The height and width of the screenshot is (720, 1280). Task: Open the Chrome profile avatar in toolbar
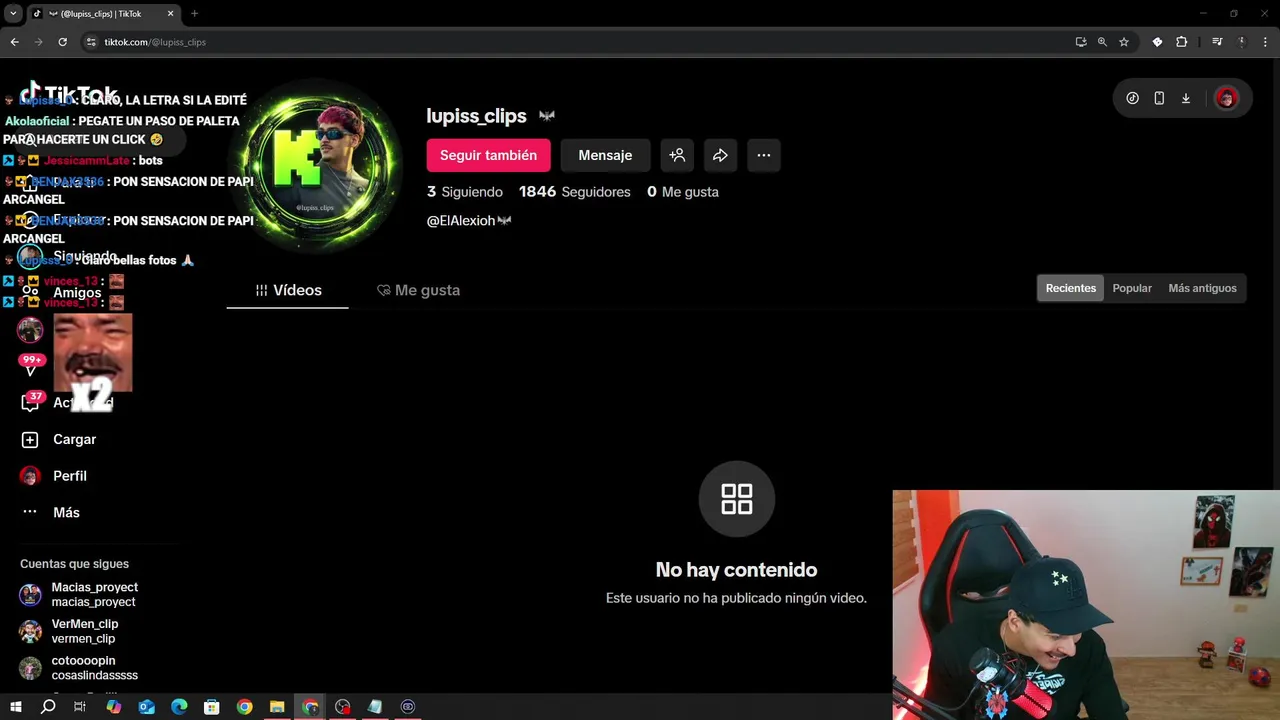(1242, 42)
